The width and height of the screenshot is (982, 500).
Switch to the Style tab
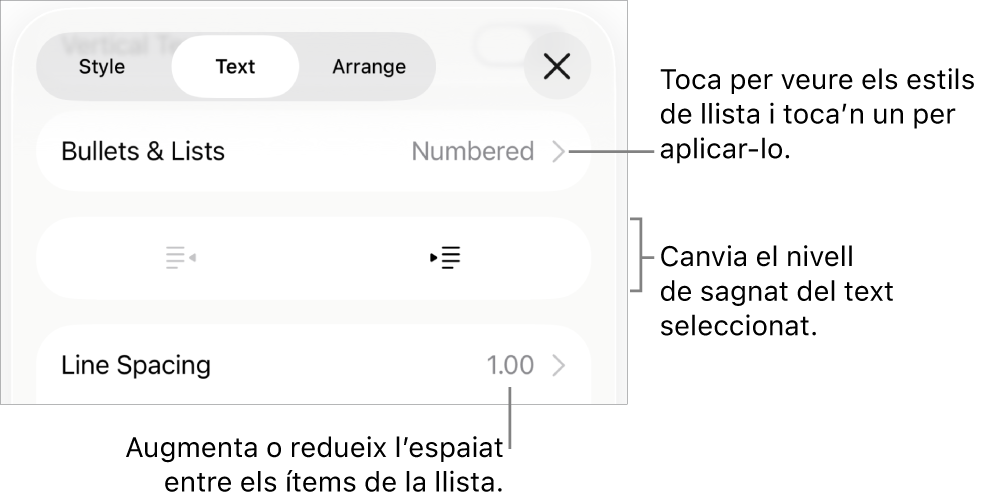pyautogui.click(x=102, y=67)
